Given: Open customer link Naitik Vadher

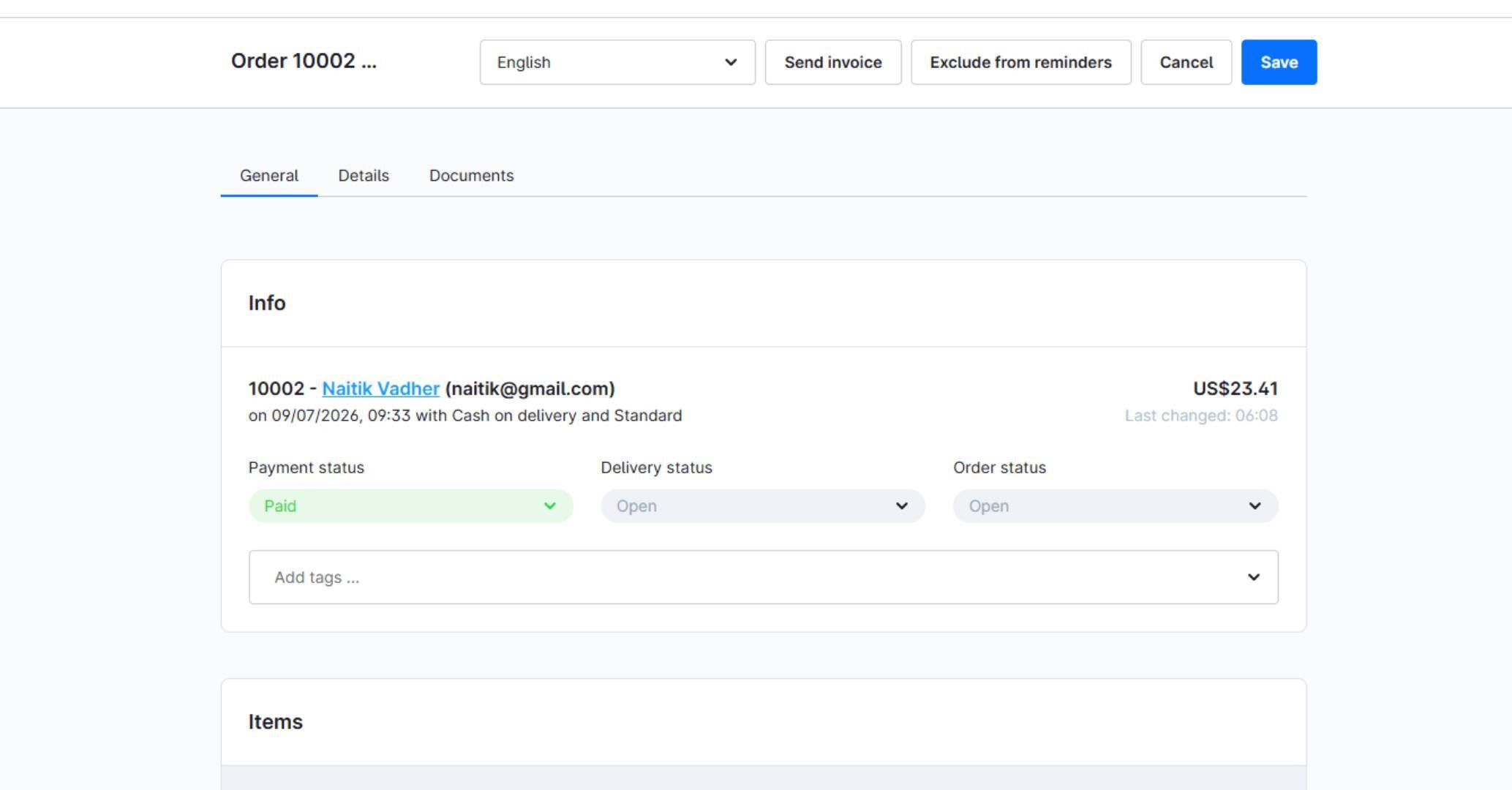Looking at the screenshot, I should coord(380,388).
